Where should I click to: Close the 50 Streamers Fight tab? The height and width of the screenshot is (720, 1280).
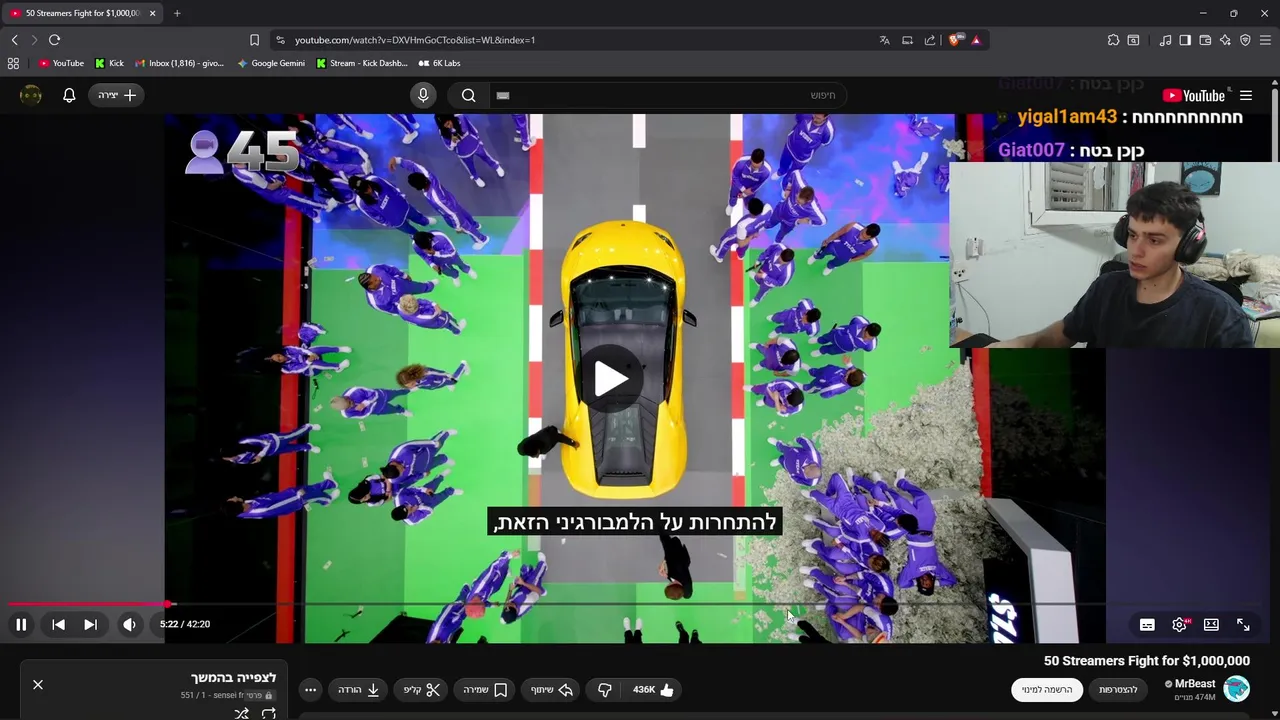(152, 13)
